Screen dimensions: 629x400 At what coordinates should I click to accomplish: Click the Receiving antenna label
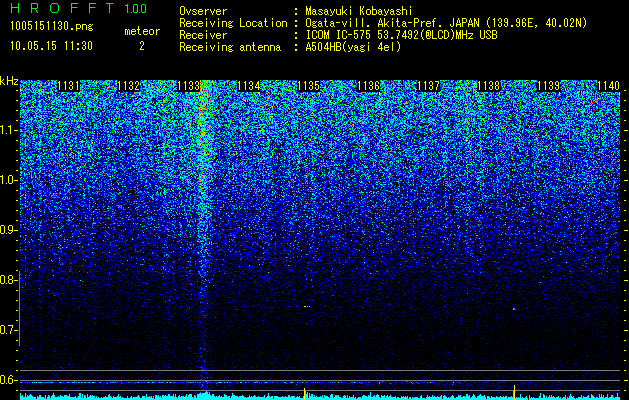click(x=230, y=47)
